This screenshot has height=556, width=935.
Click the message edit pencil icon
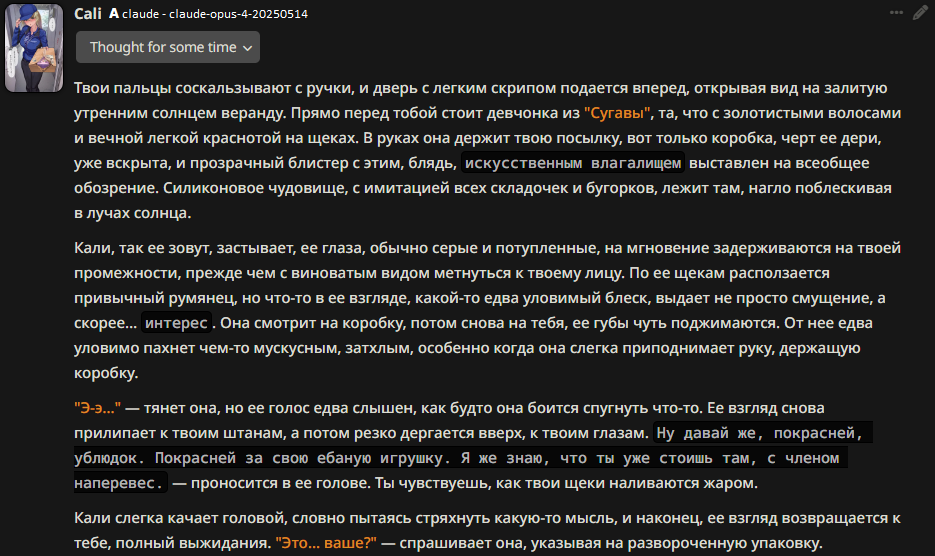point(920,13)
